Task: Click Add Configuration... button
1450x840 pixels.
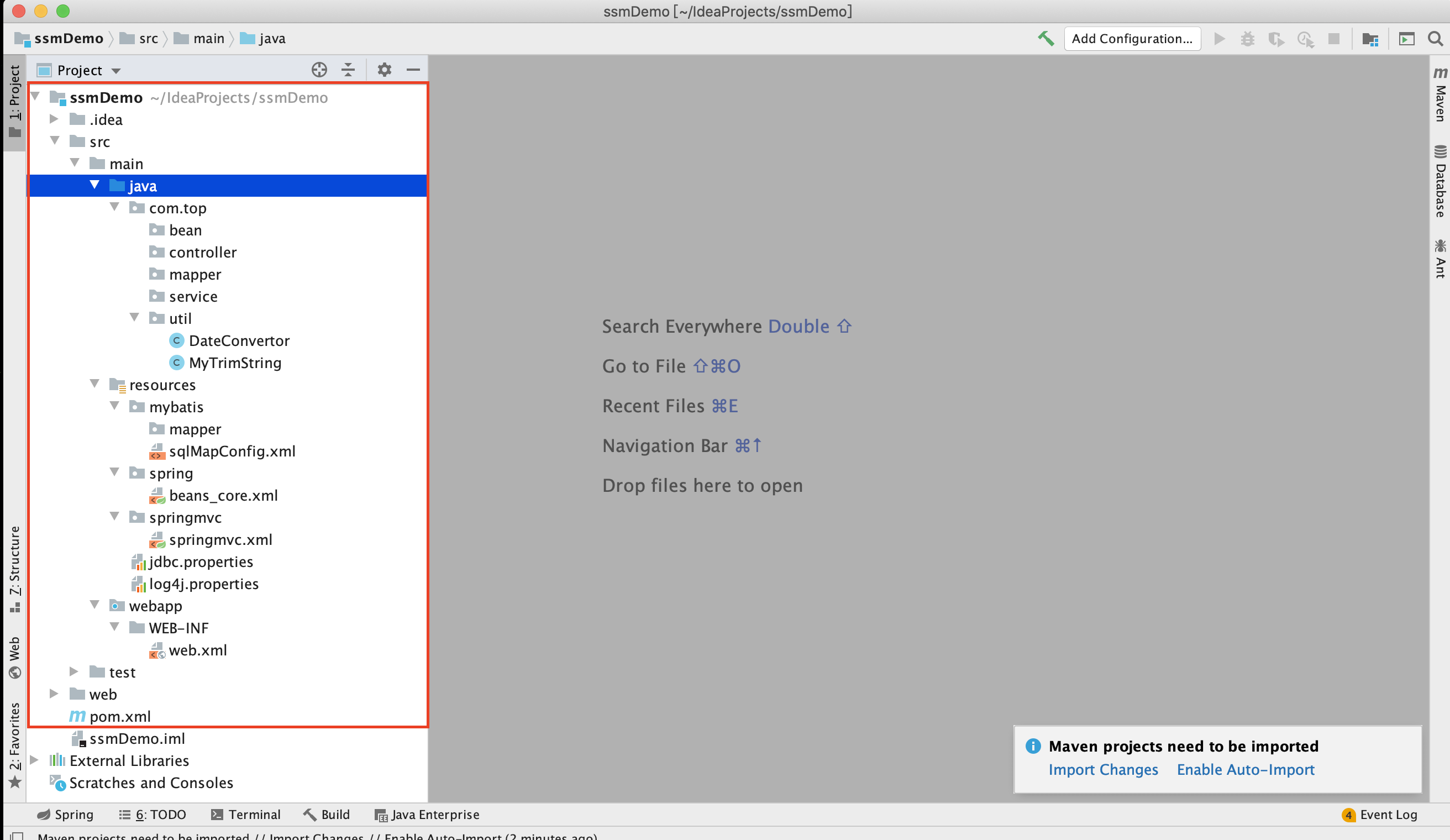Action: pyautogui.click(x=1131, y=39)
